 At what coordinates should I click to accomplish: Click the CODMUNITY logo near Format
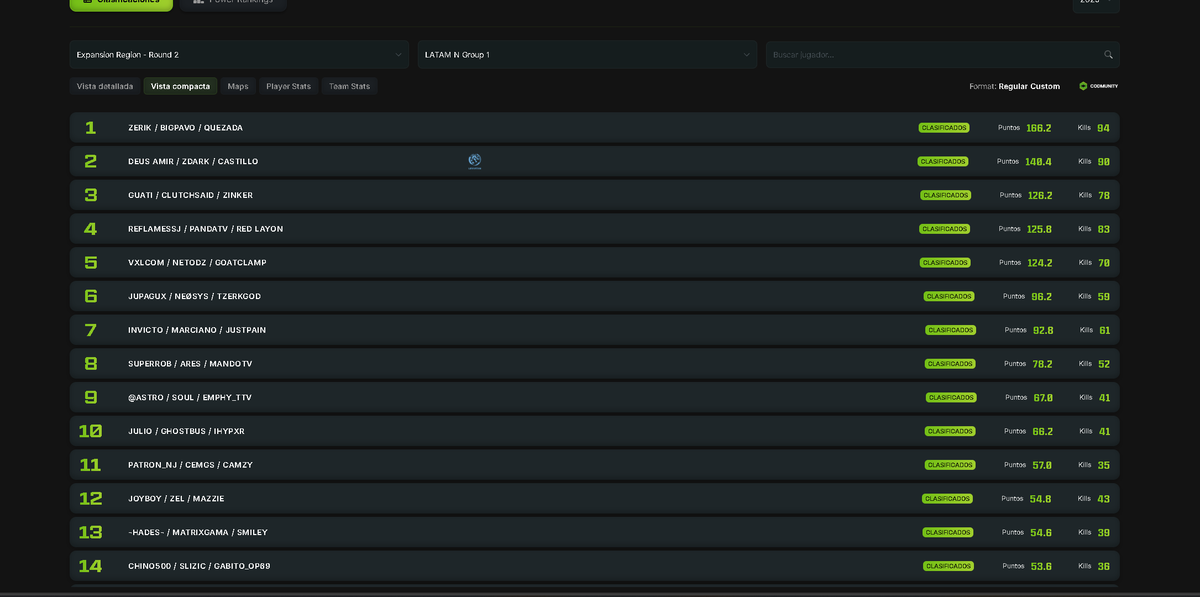[1099, 86]
